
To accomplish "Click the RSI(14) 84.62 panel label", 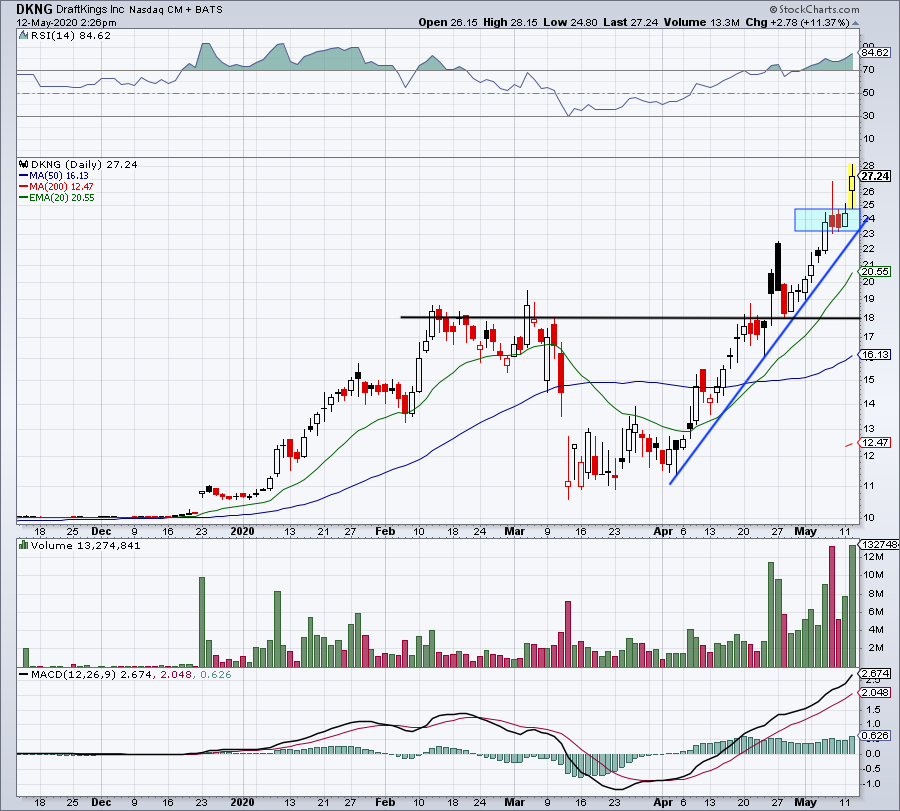I will pyautogui.click(x=71, y=36).
